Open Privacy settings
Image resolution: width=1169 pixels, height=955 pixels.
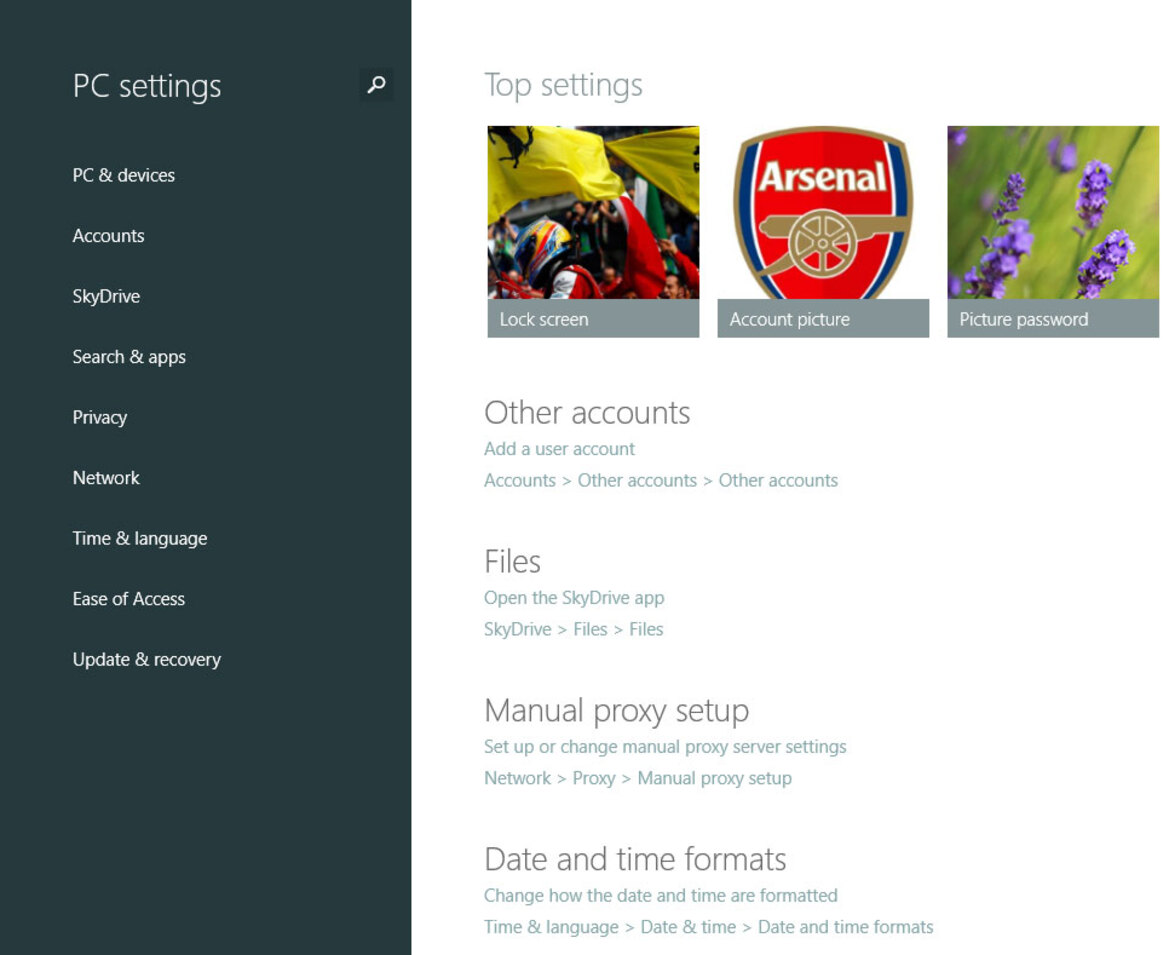click(100, 417)
